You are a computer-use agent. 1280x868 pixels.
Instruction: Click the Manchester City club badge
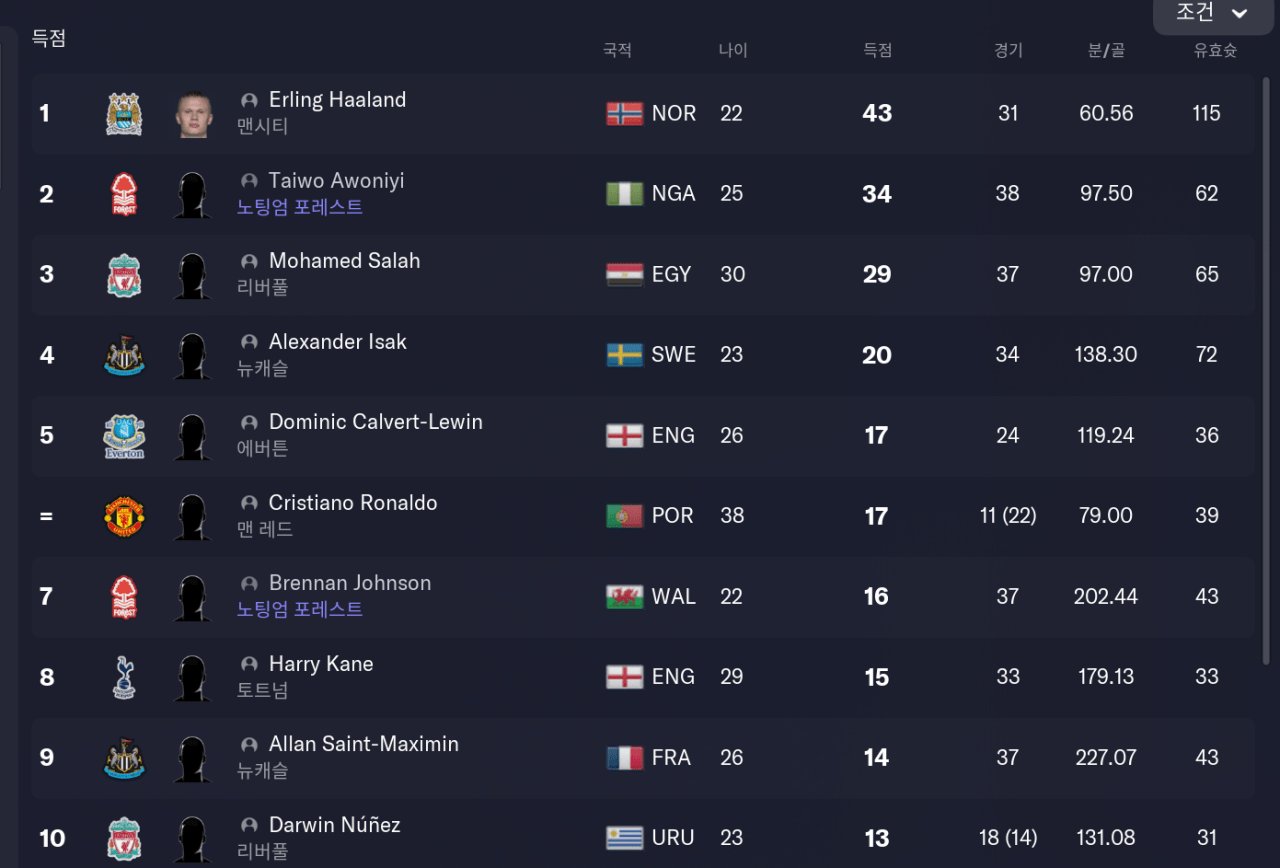coord(124,114)
